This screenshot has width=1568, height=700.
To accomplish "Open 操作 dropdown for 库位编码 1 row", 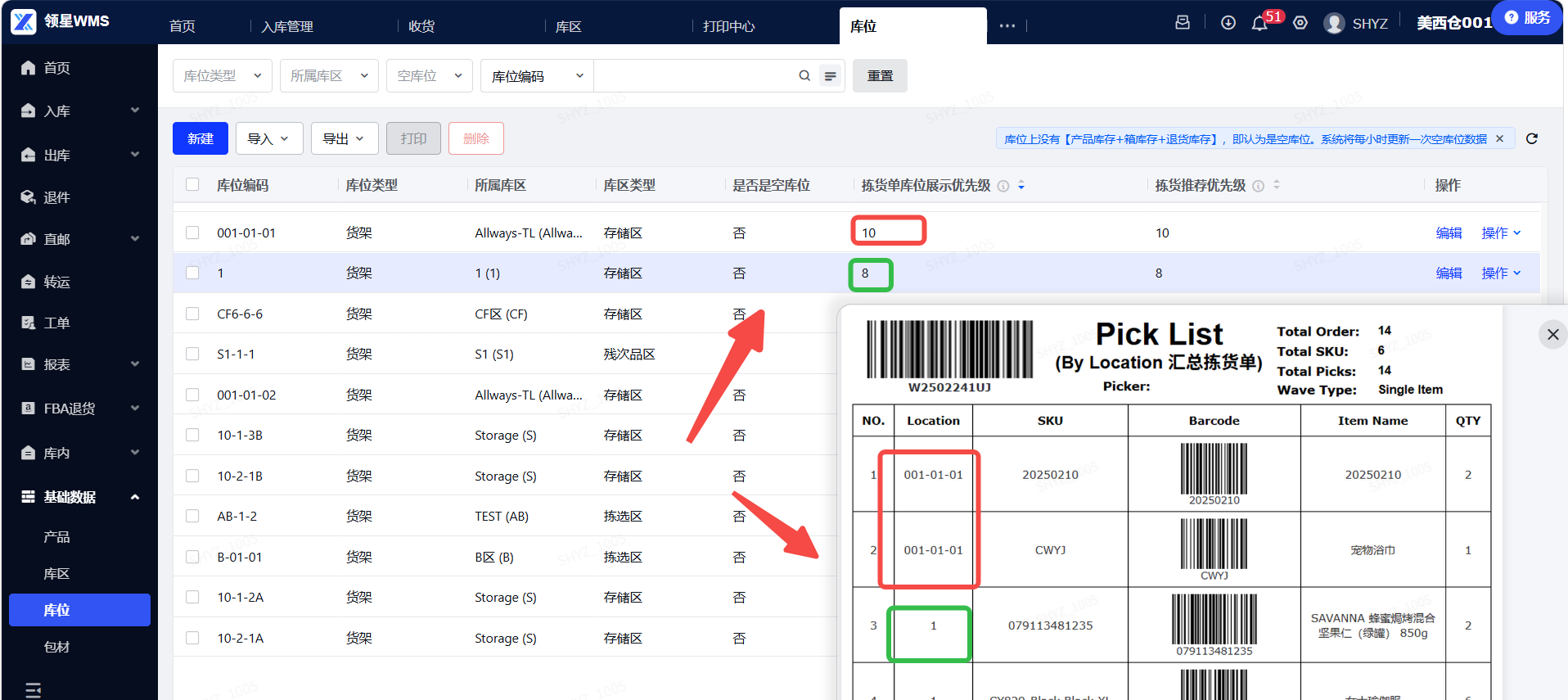I will (1501, 273).
